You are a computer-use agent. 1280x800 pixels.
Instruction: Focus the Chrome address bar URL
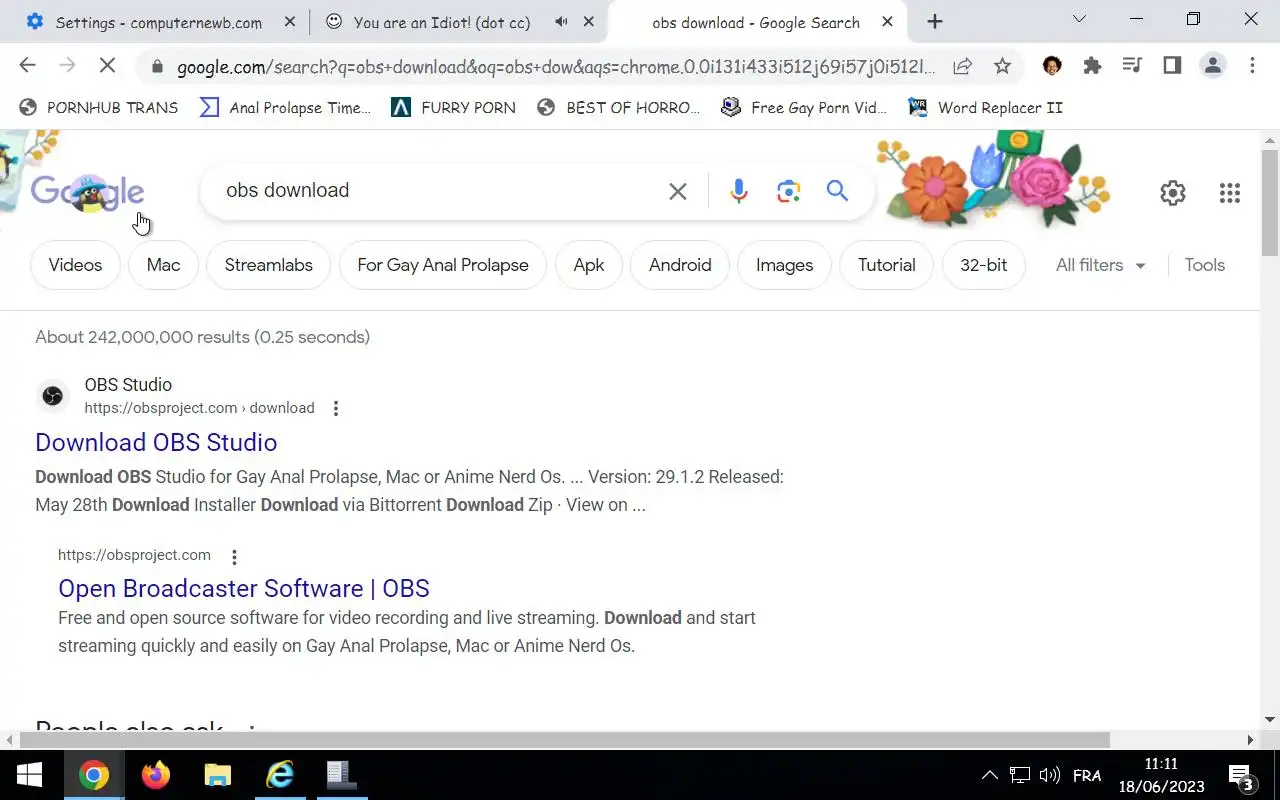click(x=556, y=67)
